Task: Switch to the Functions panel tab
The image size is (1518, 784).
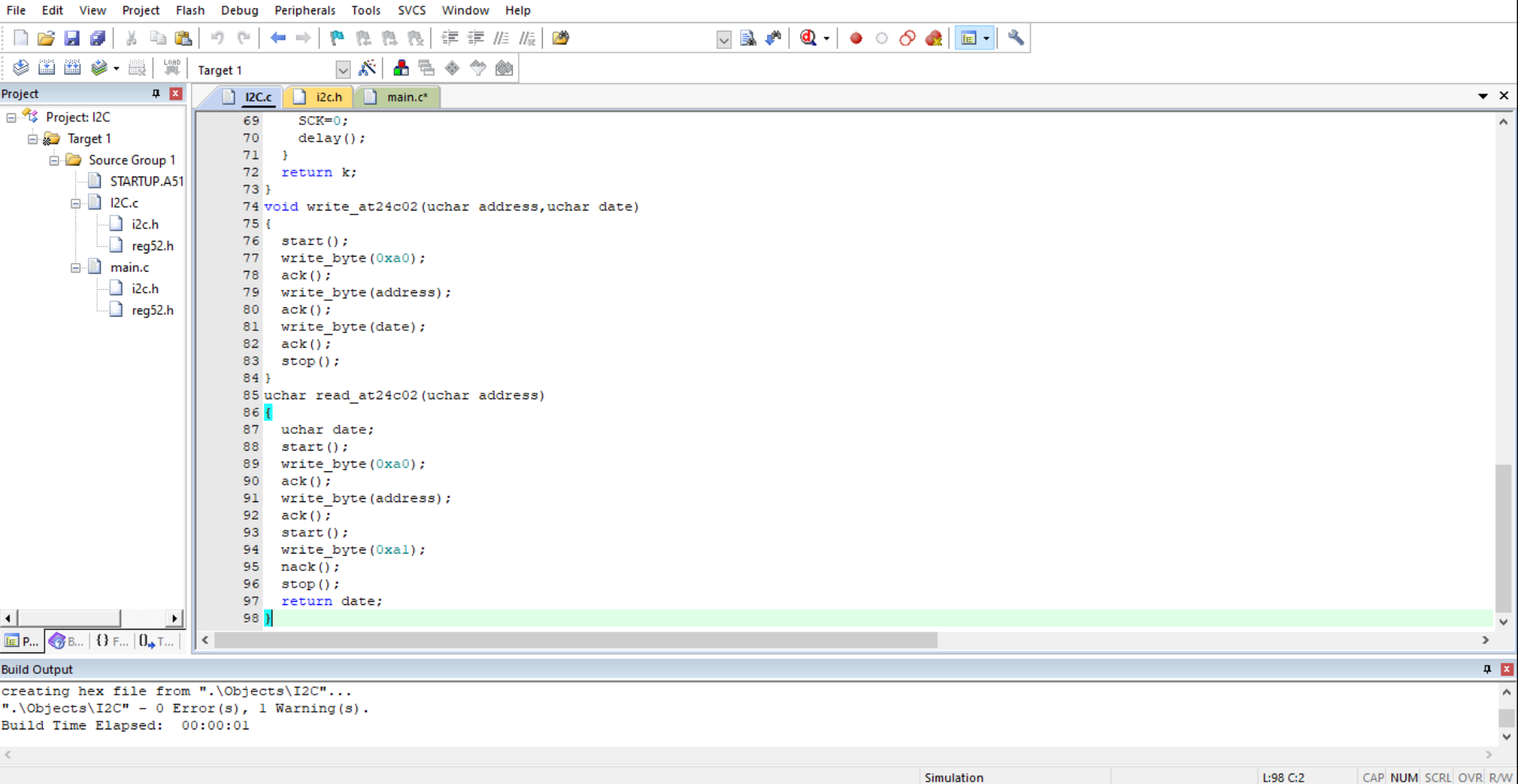Action: click(x=112, y=641)
